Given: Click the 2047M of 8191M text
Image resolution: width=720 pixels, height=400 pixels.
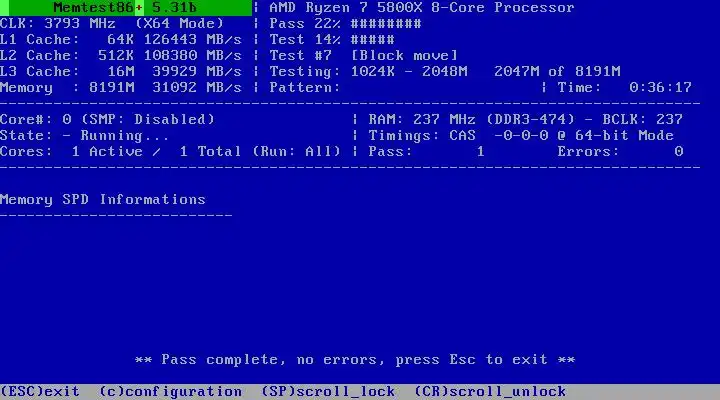Looking at the screenshot, I should coord(557,72).
